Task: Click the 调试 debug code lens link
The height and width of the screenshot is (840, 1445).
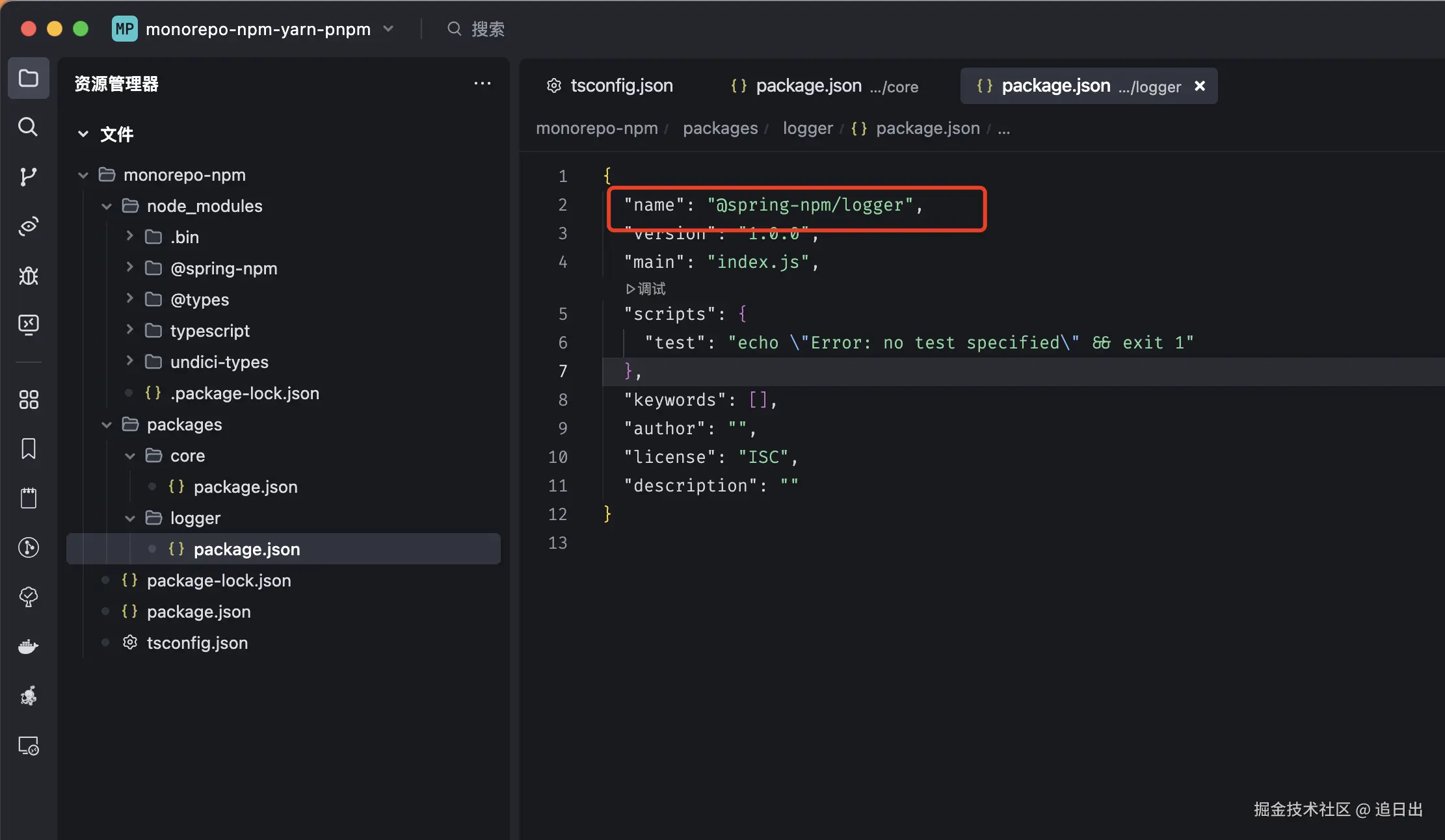Action: 646,289
